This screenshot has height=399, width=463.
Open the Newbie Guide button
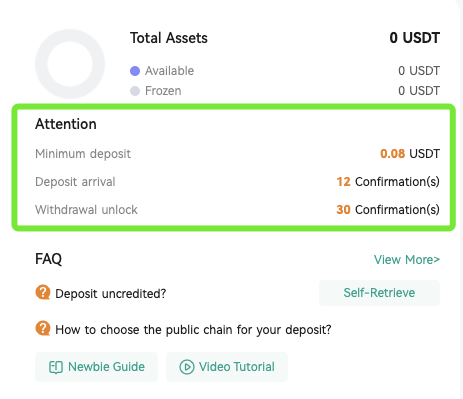point(96,367)
